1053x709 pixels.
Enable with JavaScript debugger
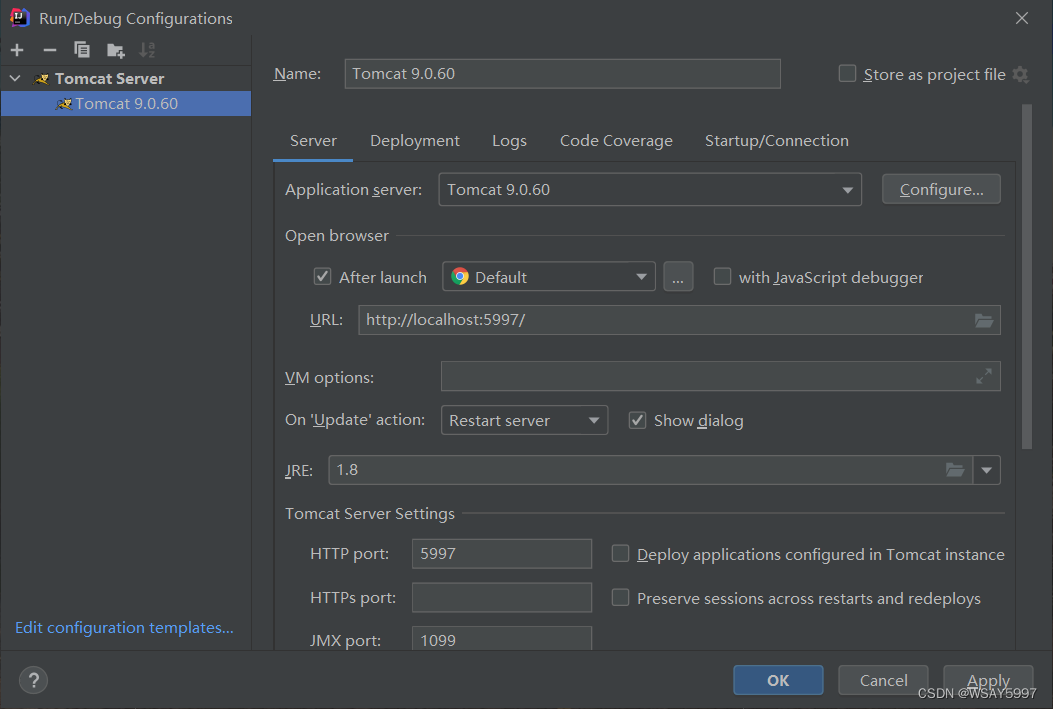pos(722,277)
